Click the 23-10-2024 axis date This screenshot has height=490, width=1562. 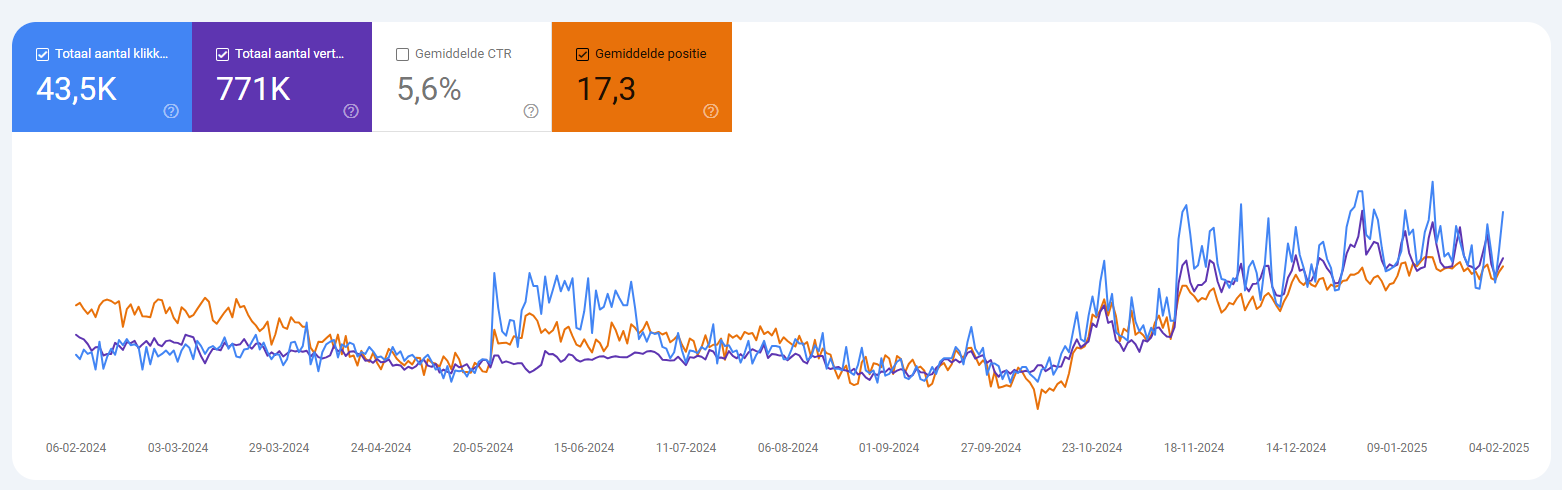(x=1092, y=448)
